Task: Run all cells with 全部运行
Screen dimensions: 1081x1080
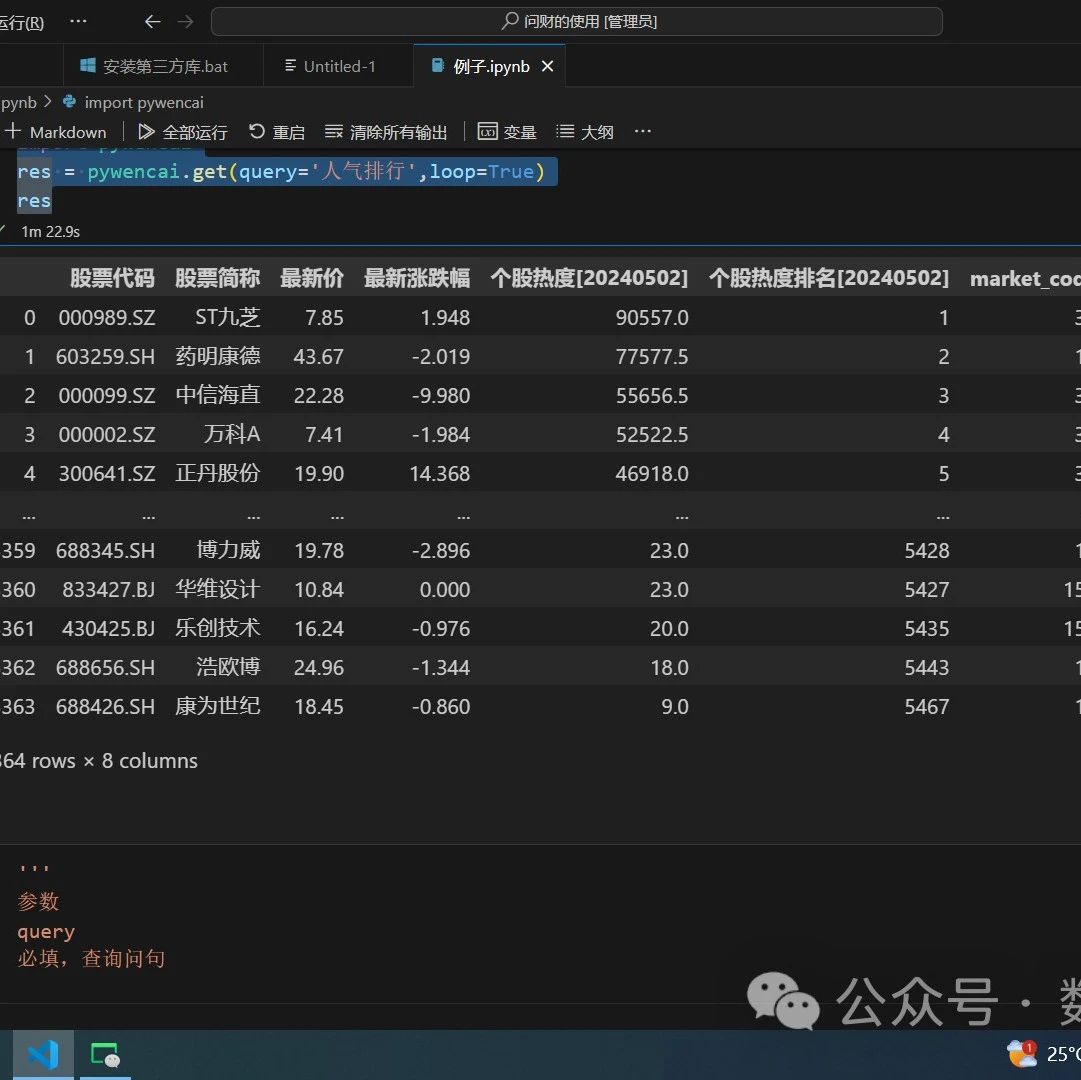Action: (183, 132)
